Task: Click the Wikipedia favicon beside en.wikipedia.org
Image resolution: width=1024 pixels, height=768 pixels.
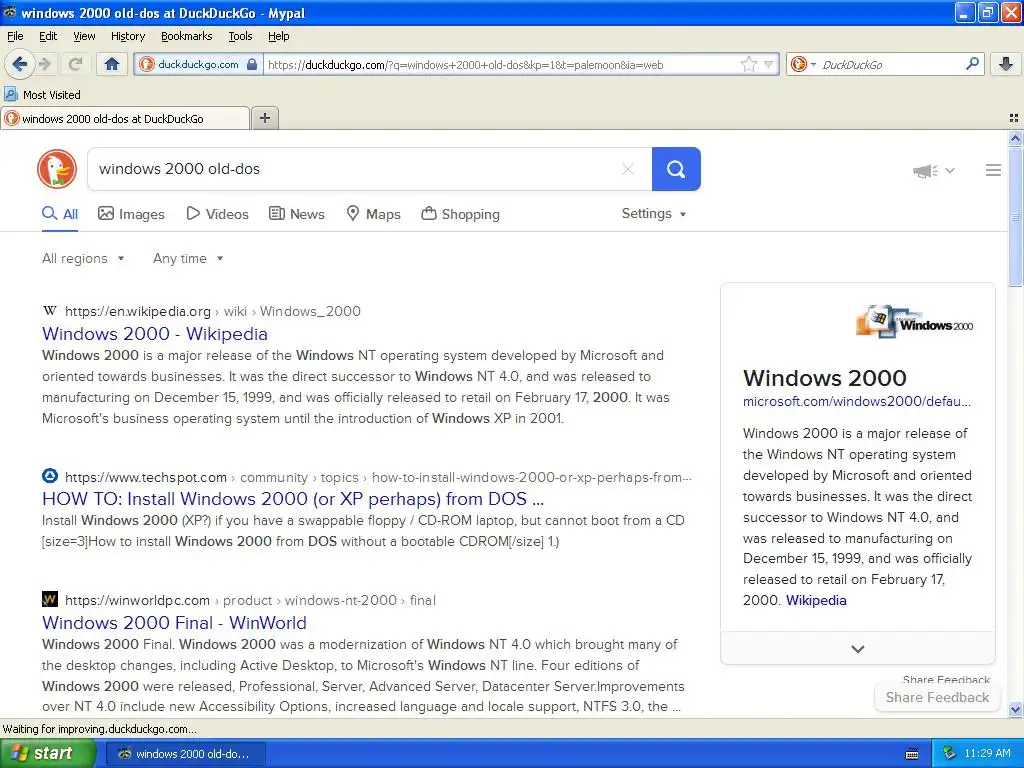Action: (x=50, y=311)
